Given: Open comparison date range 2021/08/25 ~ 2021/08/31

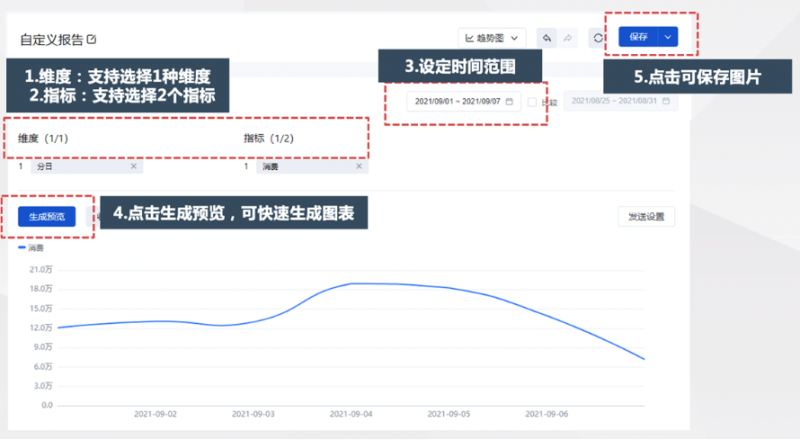Looking at the screenshot, I should click(620, 101).
